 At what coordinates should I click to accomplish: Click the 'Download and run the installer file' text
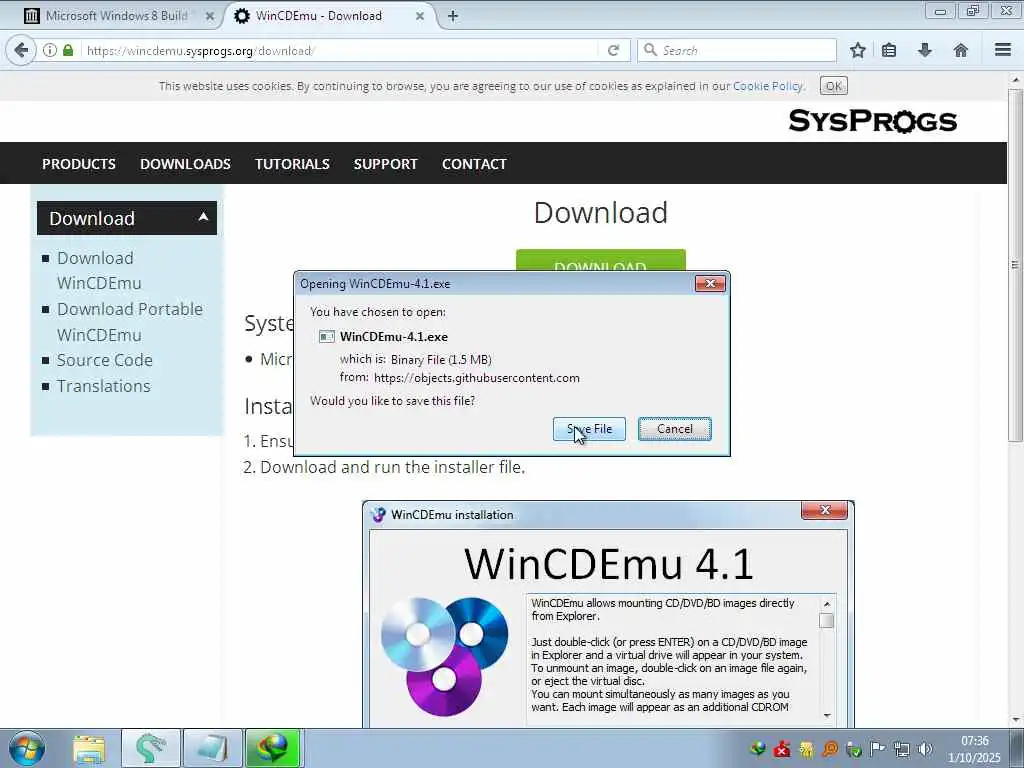392,467
